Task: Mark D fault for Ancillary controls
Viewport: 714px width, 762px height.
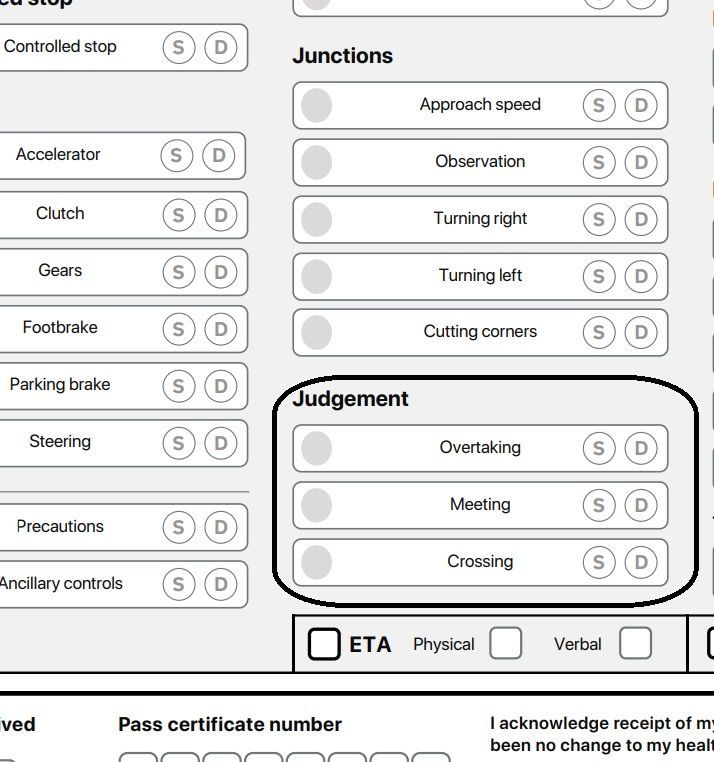Action: tap(220, 584)
